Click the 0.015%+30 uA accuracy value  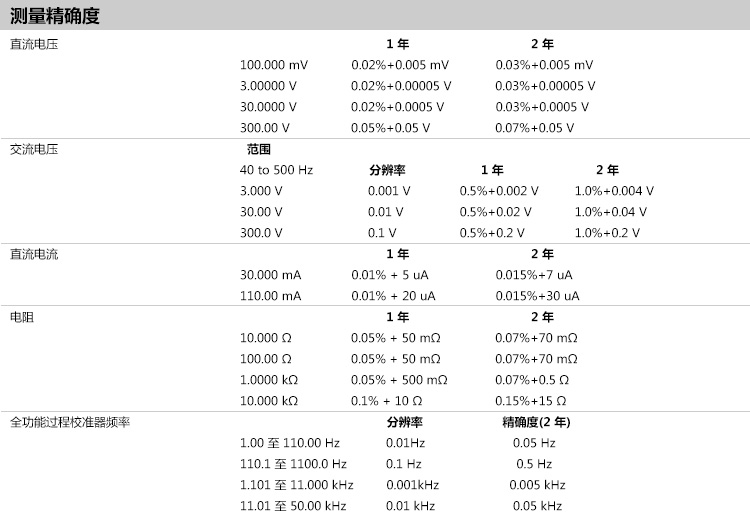pyautogui.click(x=537, y=296)
